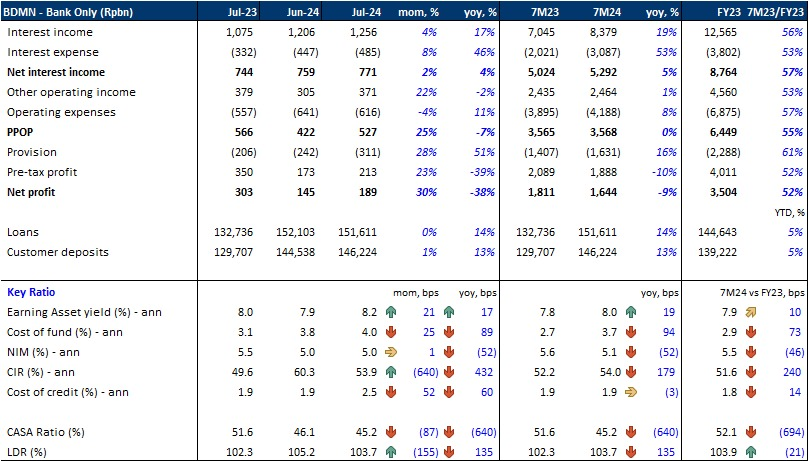
Task: Click the green up arrow next to Earning Asset yield 7M24 yoy 19
Action: (x=631, y=312)
